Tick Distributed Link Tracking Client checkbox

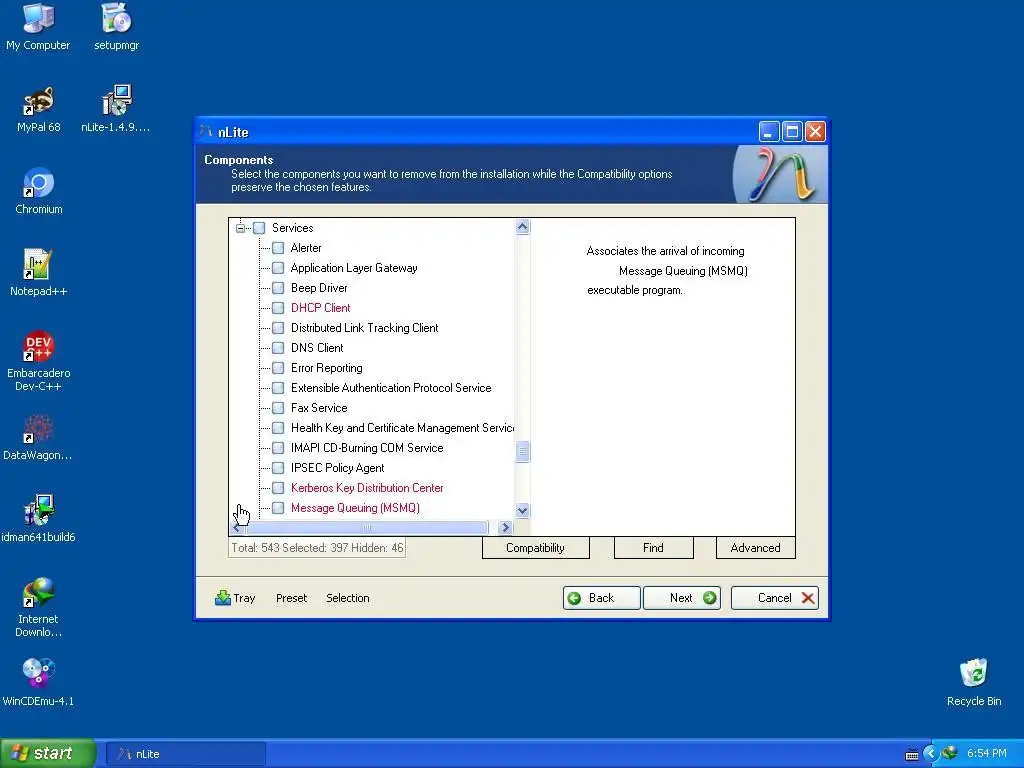[x=278, y=328]
